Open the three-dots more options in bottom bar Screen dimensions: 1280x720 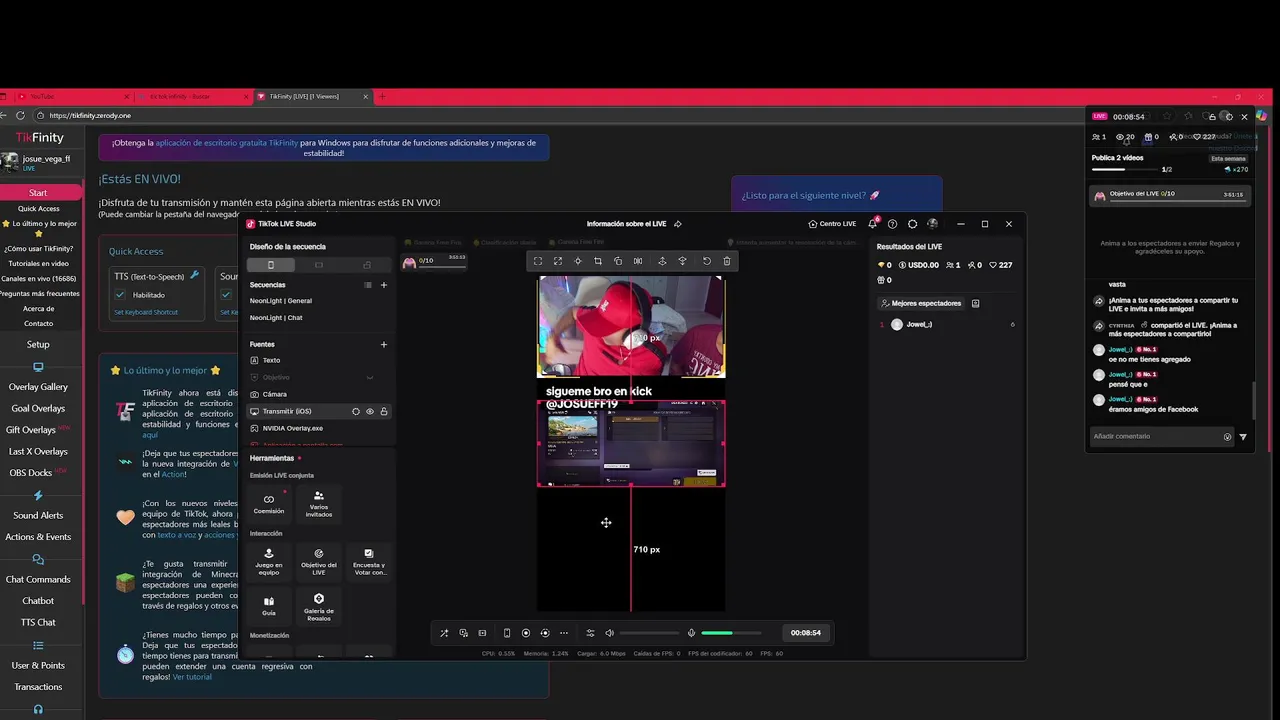point(564,633)
